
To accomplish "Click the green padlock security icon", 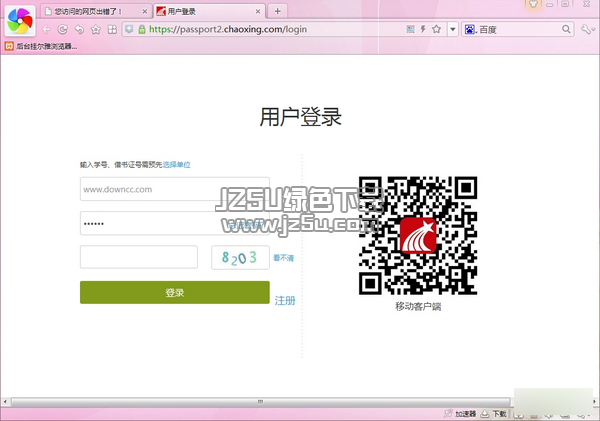I will pyautogui.click(x=142, y=29).
